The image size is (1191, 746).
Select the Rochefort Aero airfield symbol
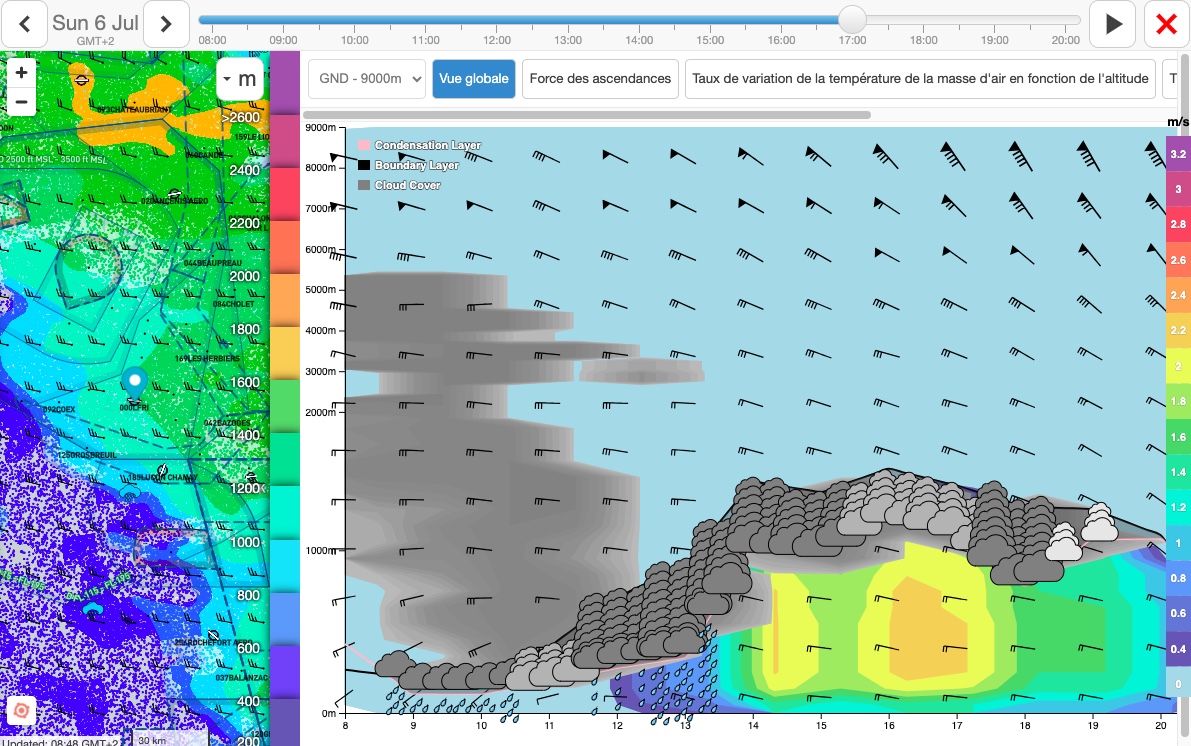coord(212,635)
